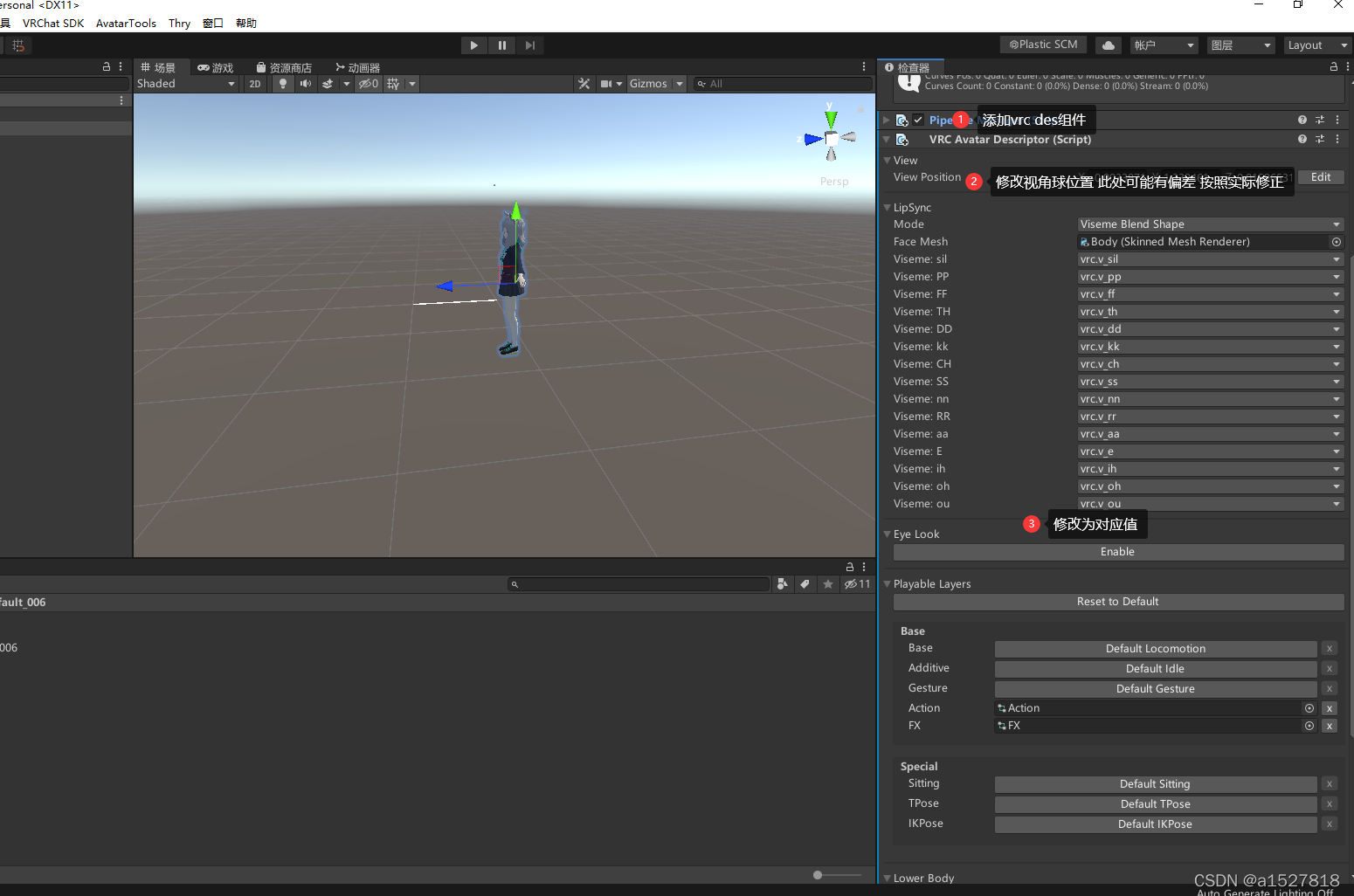Uncheck the Pipeline component checkbox
1354x896 pixels.
[x=918, y=120]
